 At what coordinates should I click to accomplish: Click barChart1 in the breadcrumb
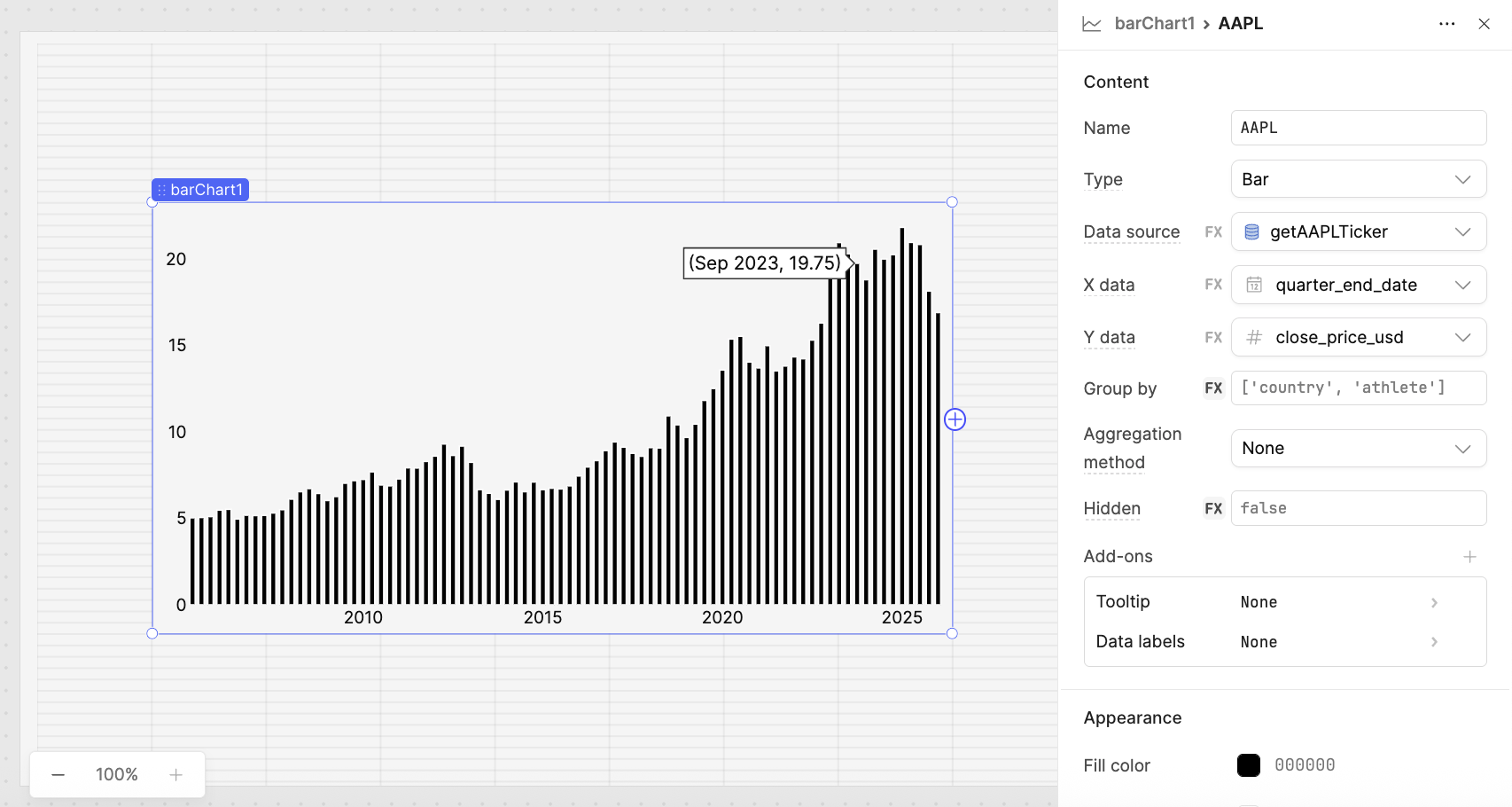1155,23
